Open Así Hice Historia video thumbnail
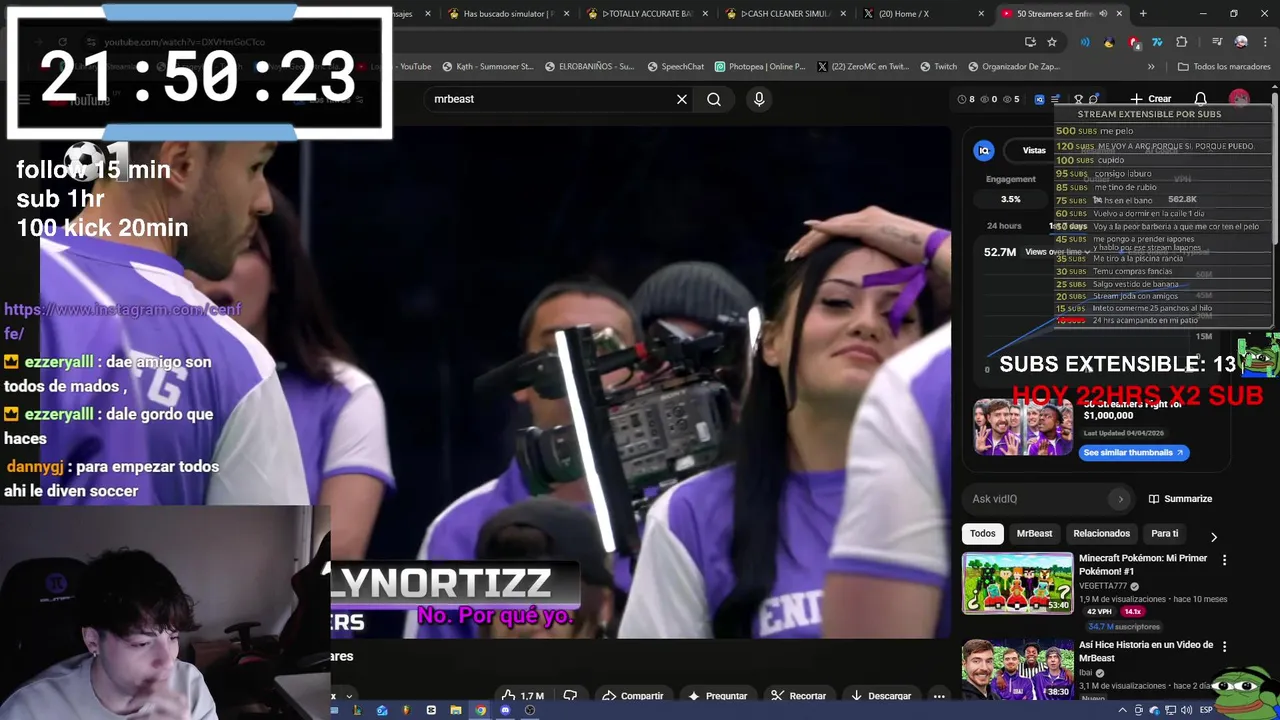The height and width of the screenshot is (720, 1280). click(1018, 670)
